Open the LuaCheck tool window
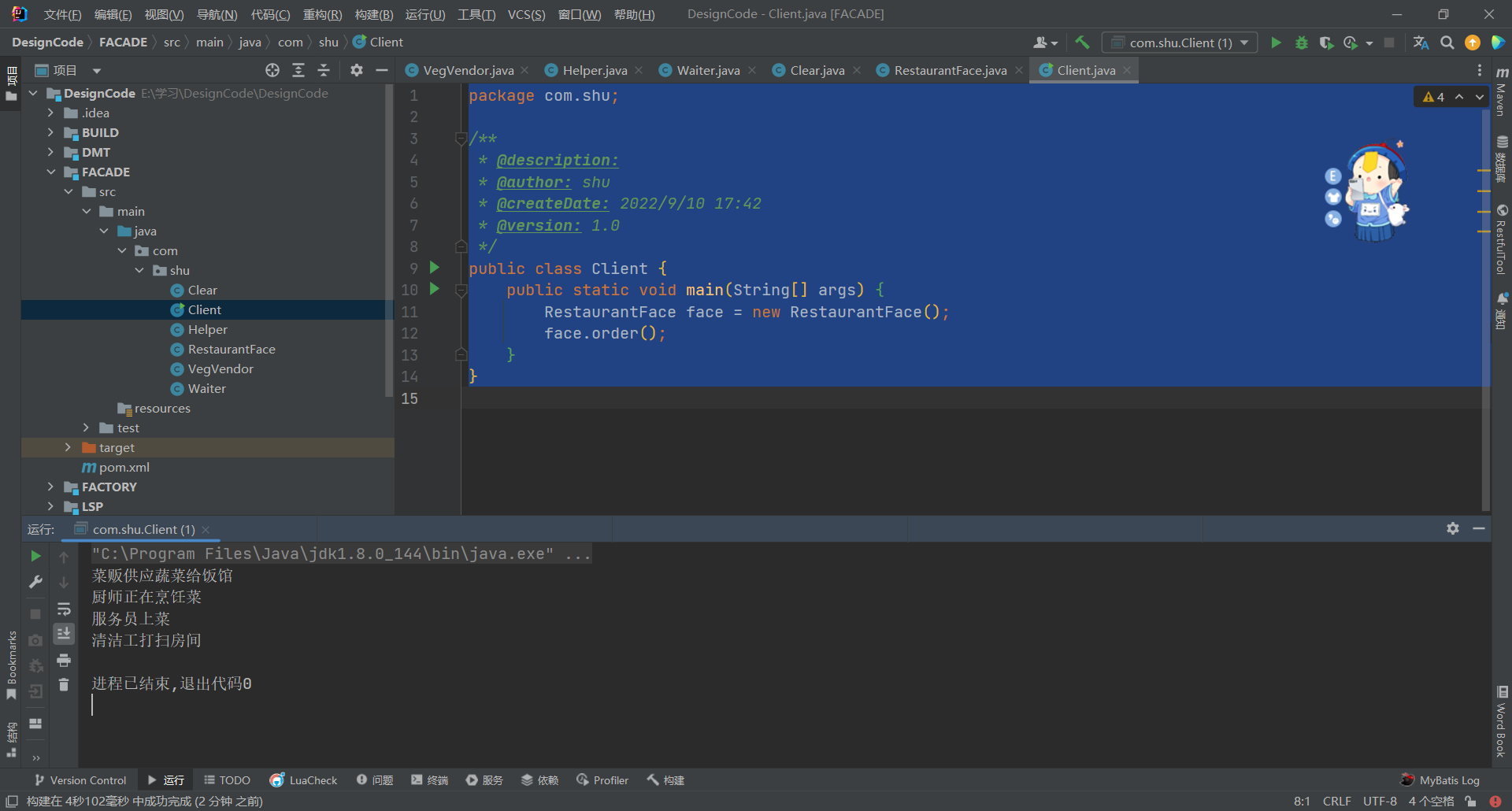The width and height of the screenshot is (1512, 811). pos(303,780)
